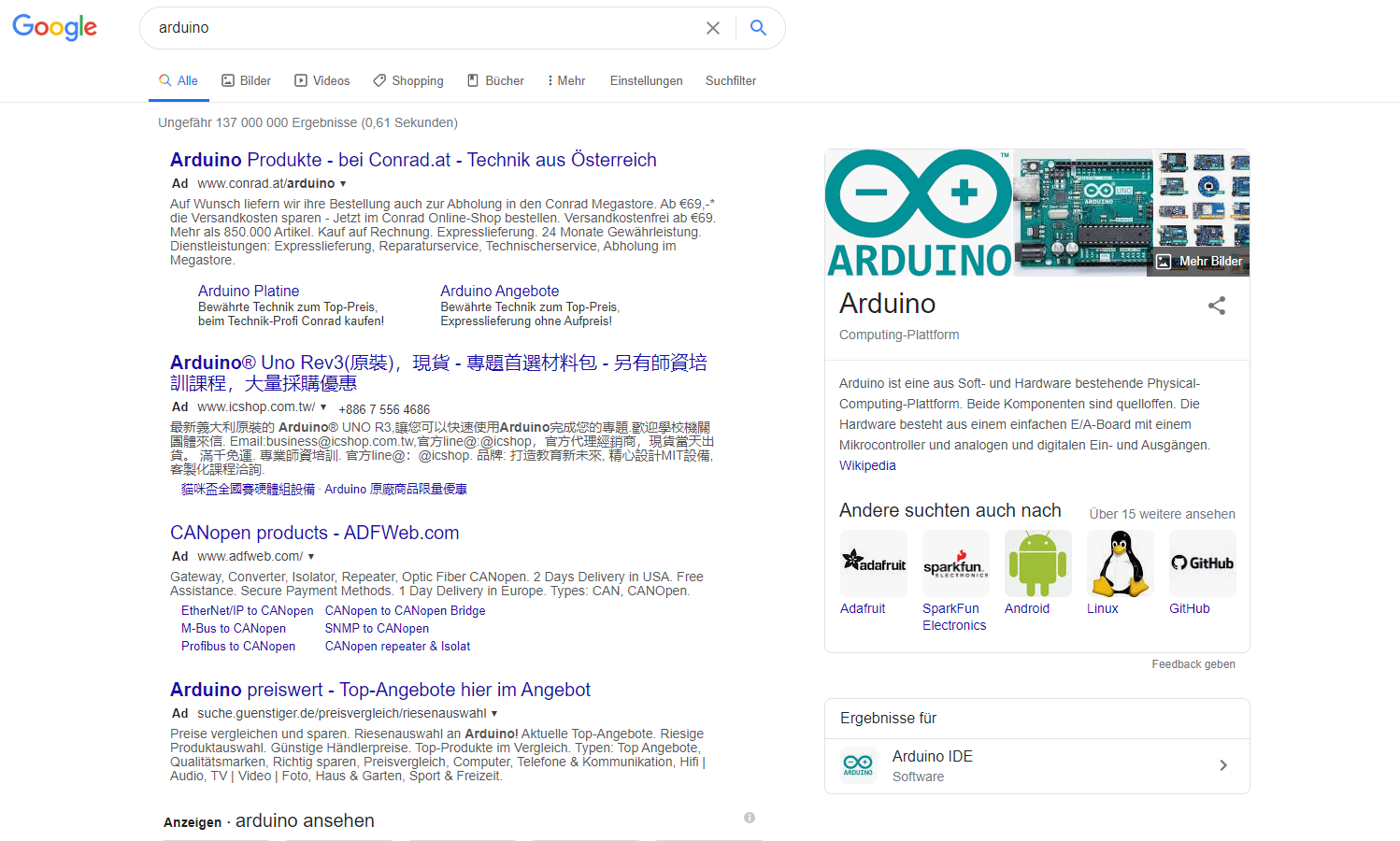Click the info icon beside Anzeigen

click(750, 818)
